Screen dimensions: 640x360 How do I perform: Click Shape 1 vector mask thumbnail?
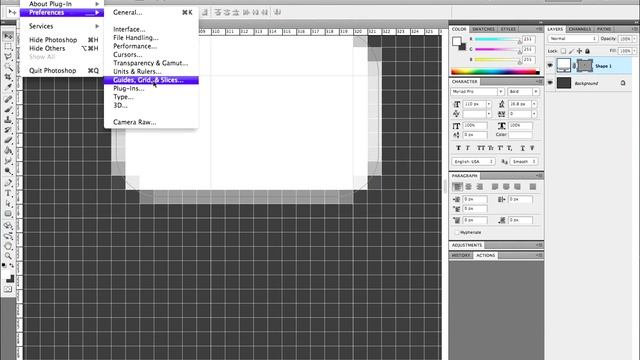point(584,65)
